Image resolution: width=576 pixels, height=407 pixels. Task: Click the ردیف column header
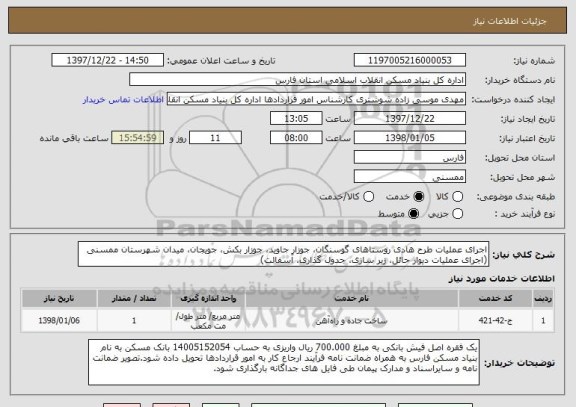tap(543, 298)
